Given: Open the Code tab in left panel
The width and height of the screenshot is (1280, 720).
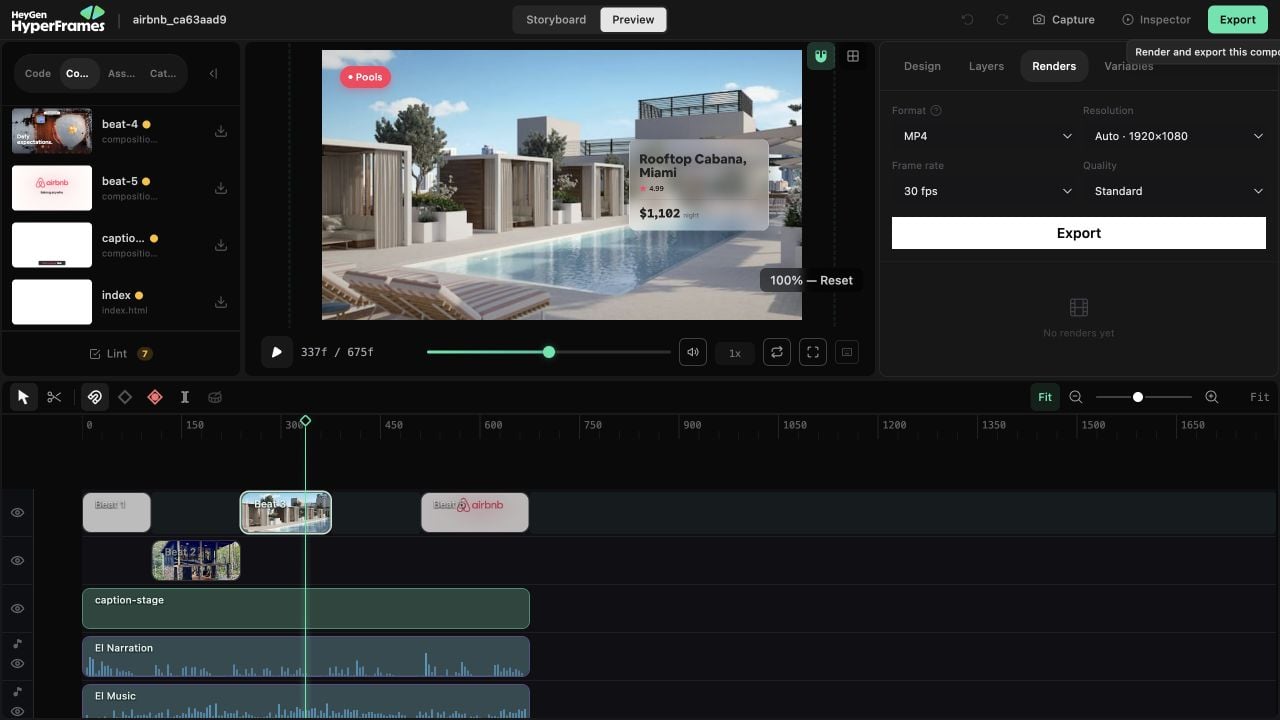Looking at the screenshot, I should [x=38, y=73].
